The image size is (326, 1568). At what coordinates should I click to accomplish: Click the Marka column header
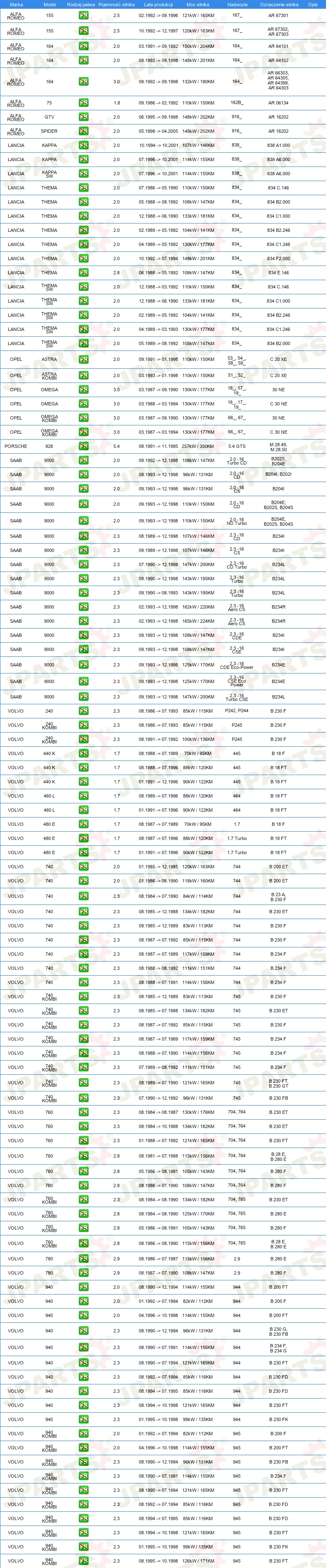coord(16,4)
